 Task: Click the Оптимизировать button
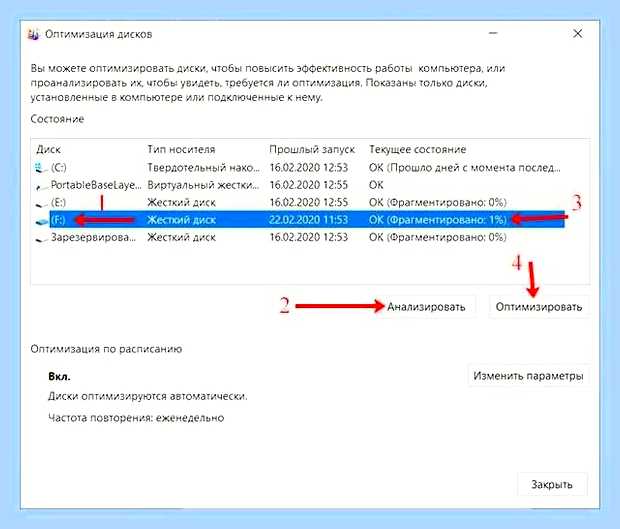tap(539, 307)
